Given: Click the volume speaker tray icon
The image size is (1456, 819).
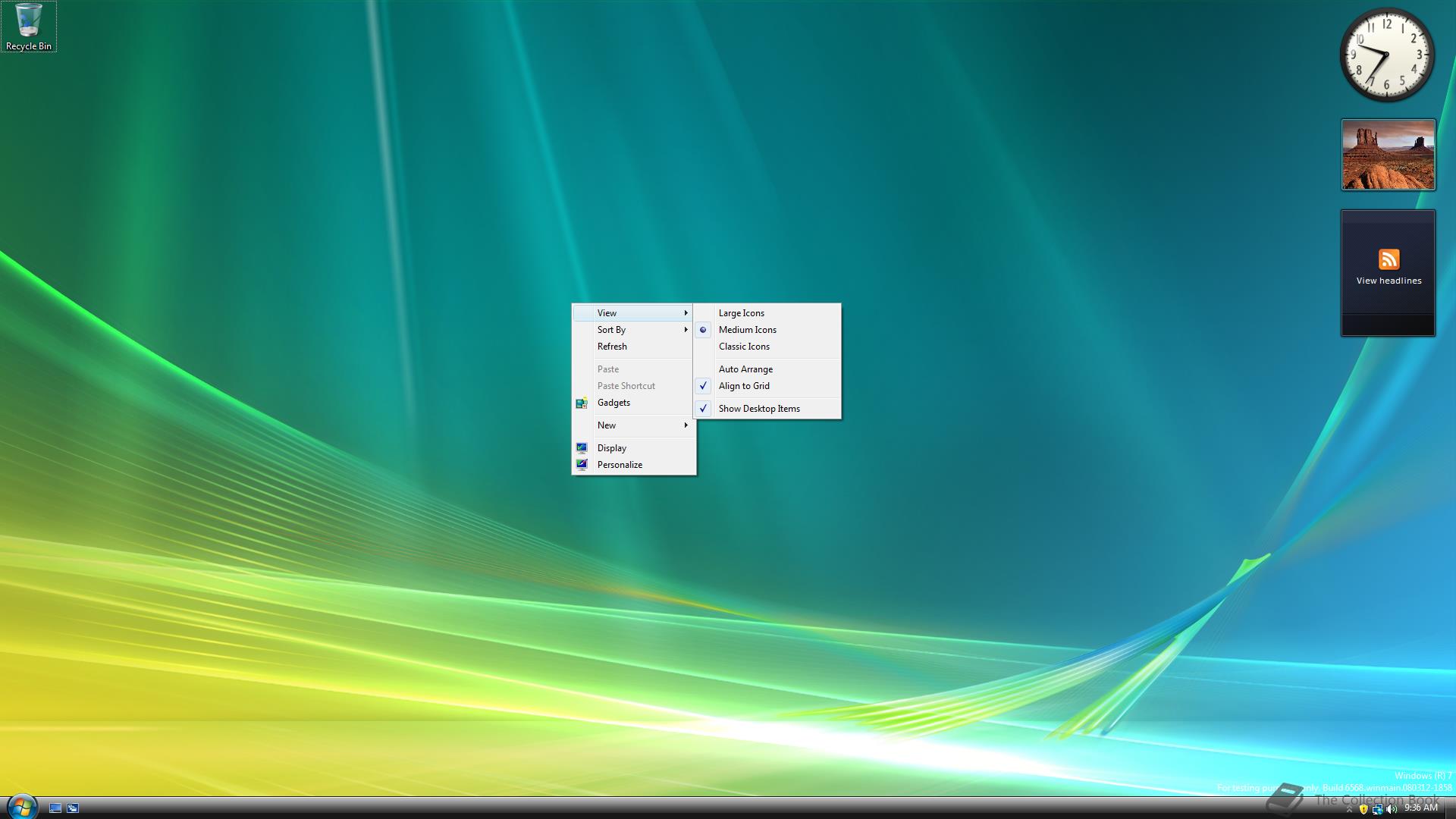Looking at the screenshot, I should pos(1391,809).
